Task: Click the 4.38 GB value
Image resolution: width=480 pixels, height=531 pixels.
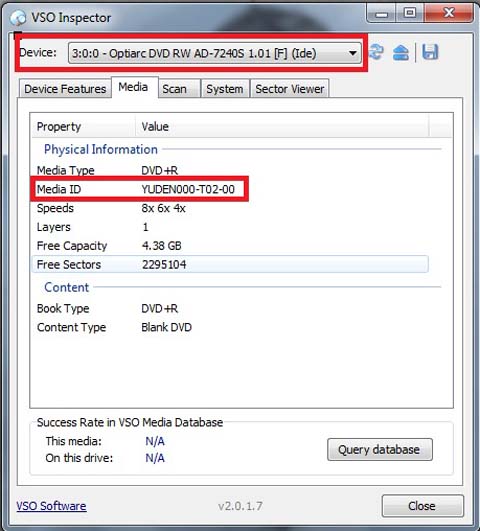Action: [162, 246]
